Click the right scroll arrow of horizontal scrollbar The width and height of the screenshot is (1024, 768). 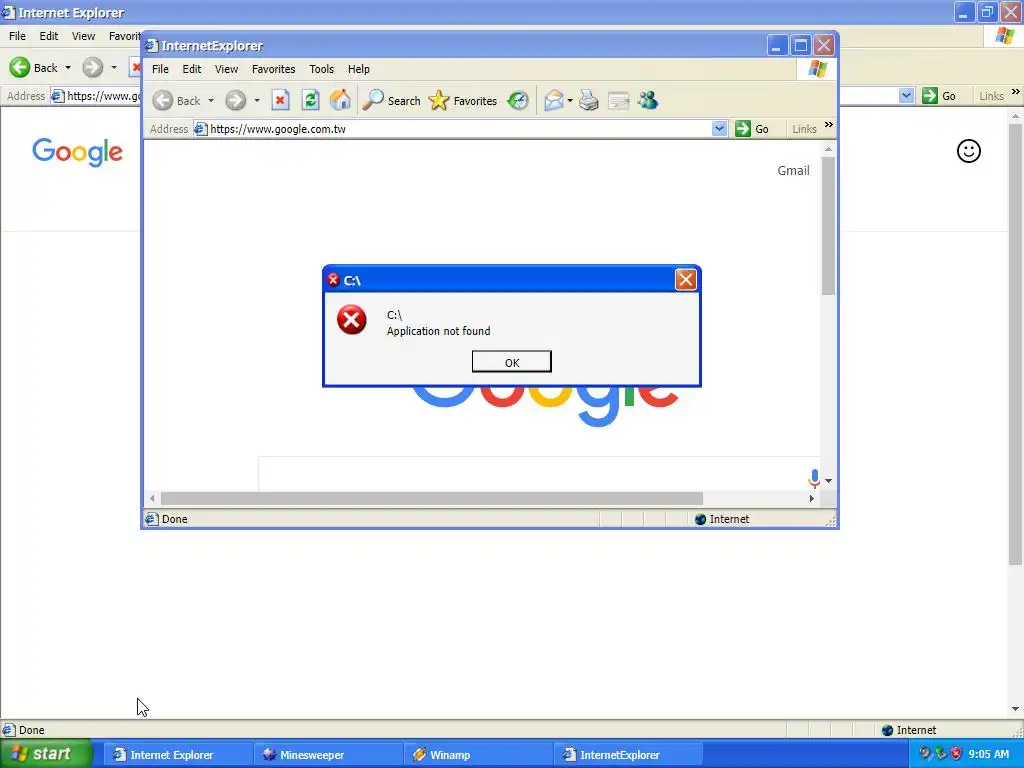[812, 498]
